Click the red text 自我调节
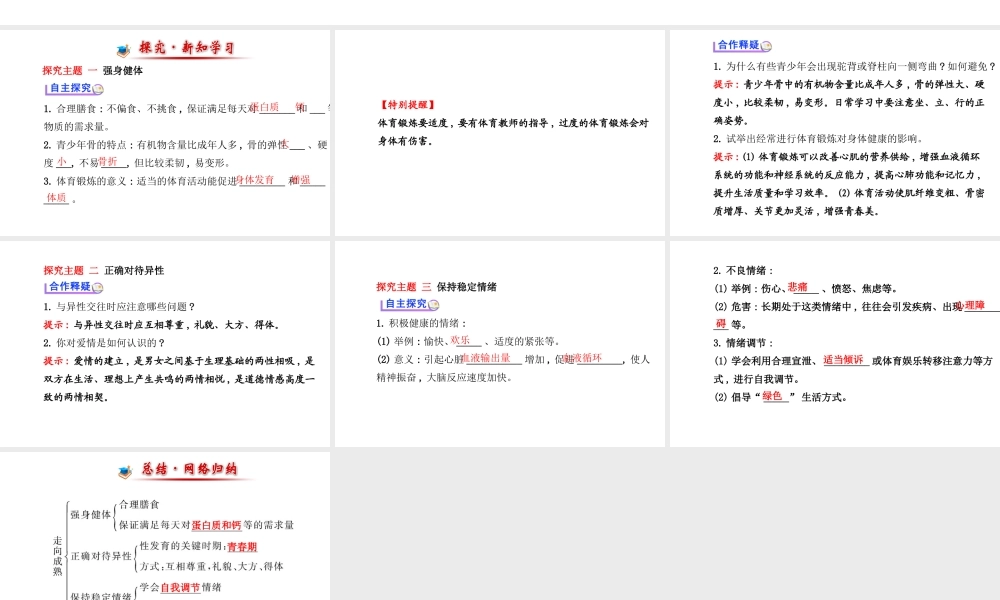 180,588
